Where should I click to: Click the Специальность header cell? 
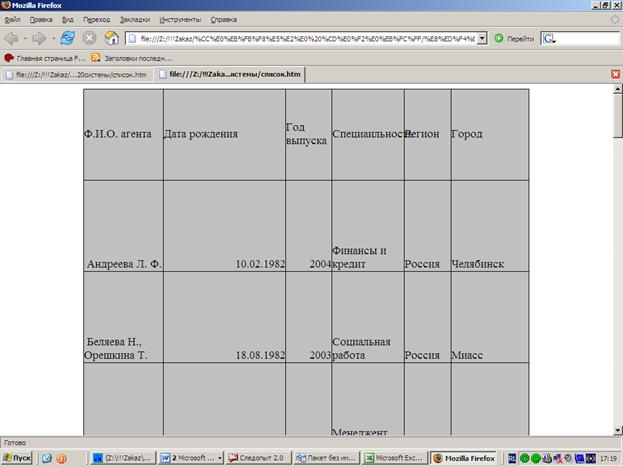click(x=368, y=134)
